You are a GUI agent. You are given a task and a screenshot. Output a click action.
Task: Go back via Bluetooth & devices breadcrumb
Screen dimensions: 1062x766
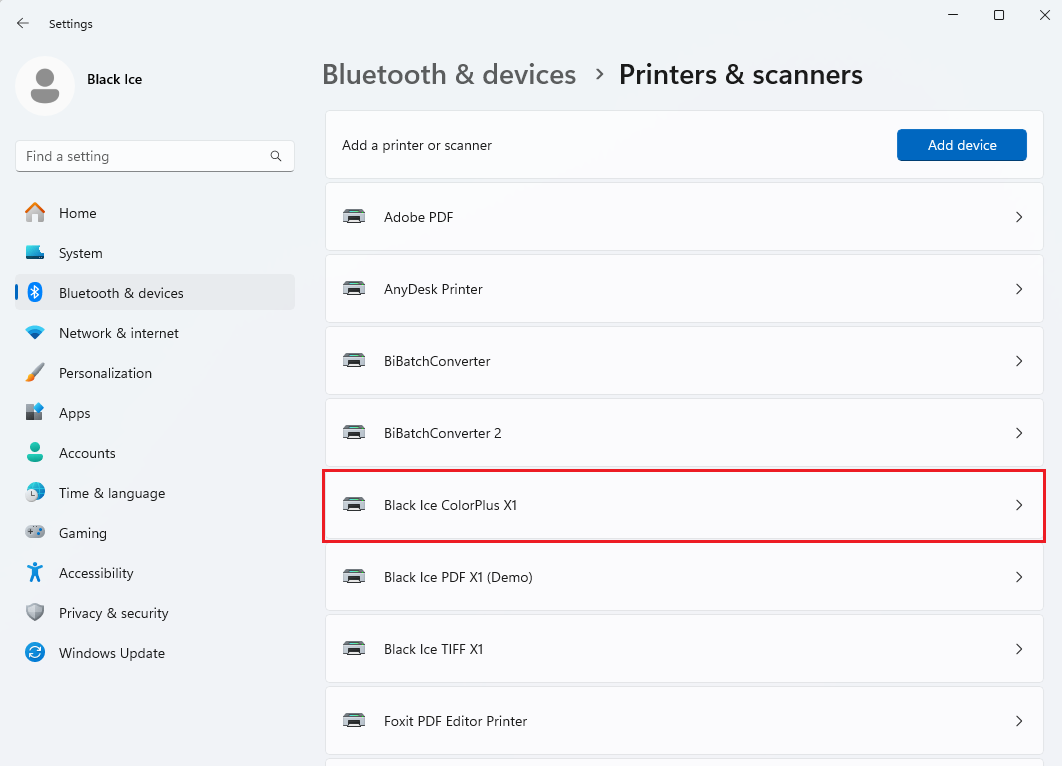coord(449,75)
